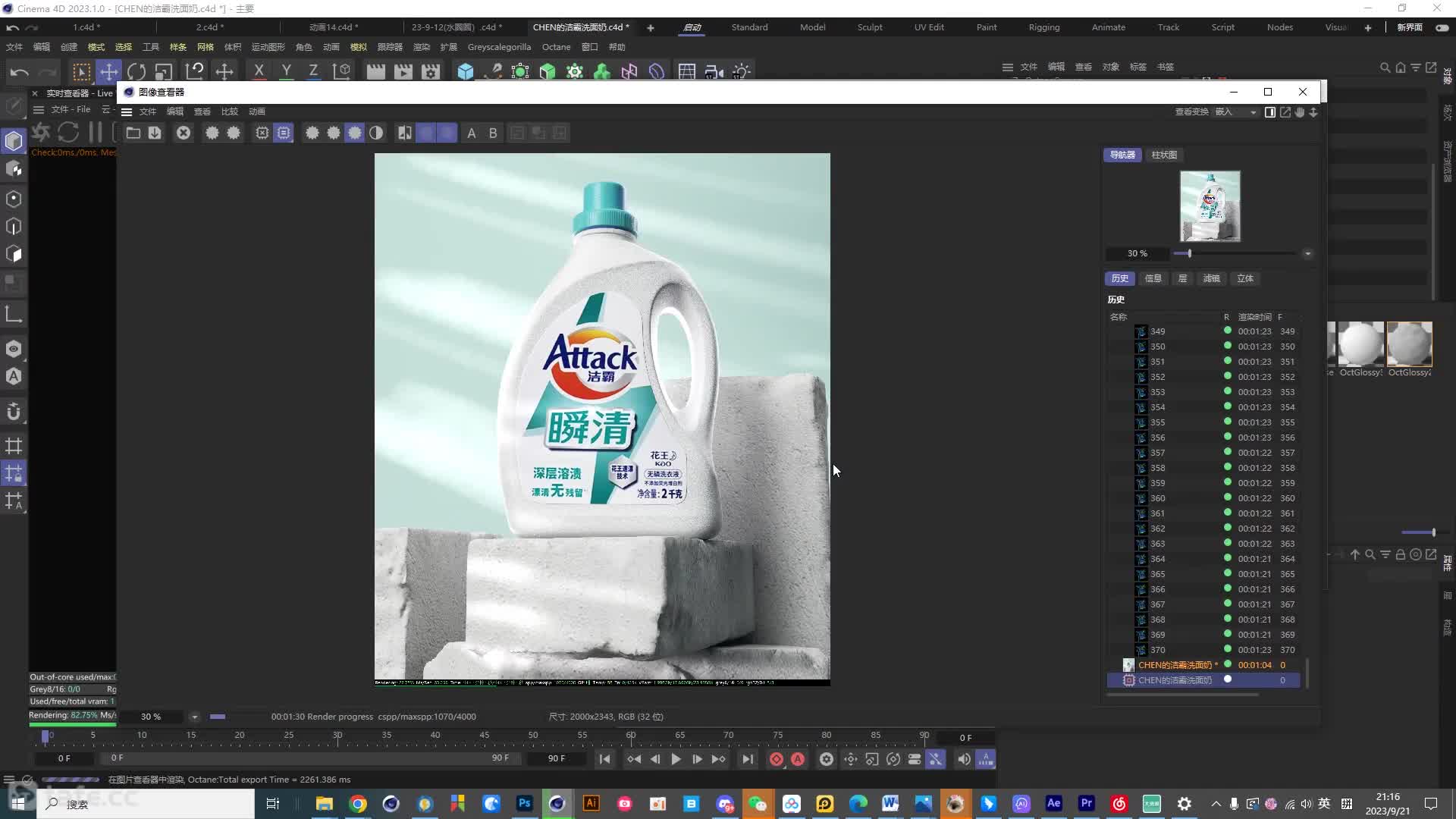Screen dimensions: 1456x819
Task: Click blue Cube primitive icon
Action: (x=466, y=71)
